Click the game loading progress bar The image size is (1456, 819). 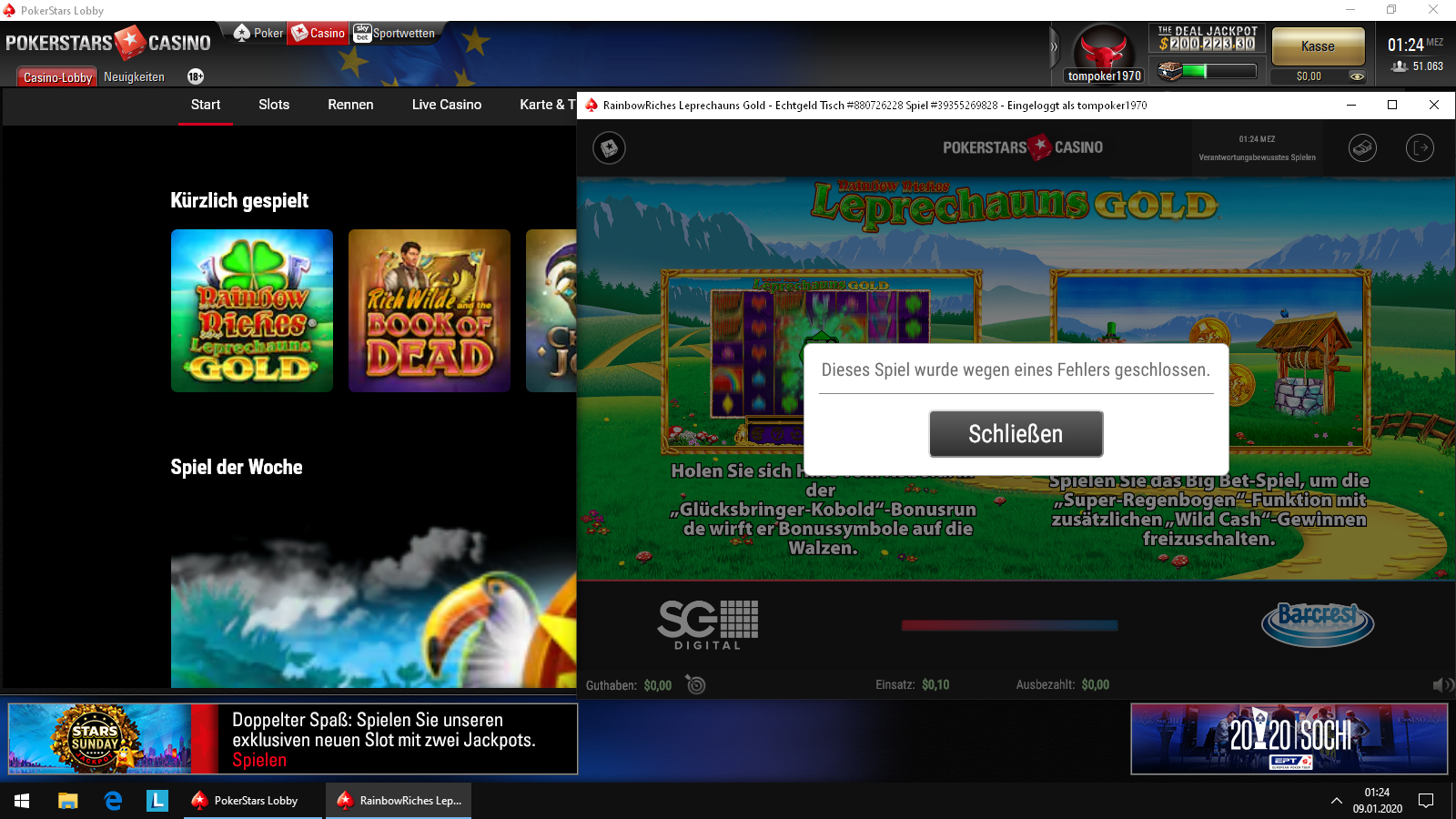point(1009,625)
